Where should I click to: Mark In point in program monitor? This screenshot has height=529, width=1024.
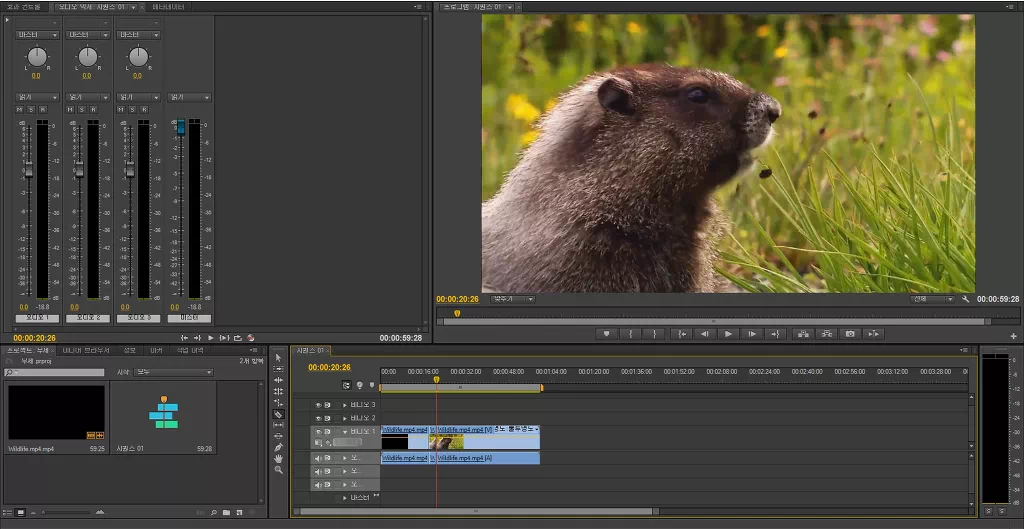[x=630, y=334]
